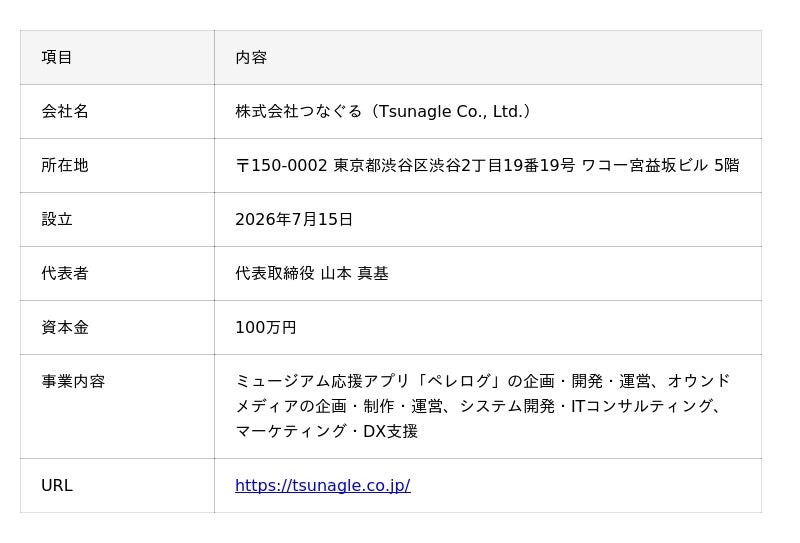Click the 100万円 capital value
Image resolution: width=800 pixels, height=543 pixels.
[266, 328]
